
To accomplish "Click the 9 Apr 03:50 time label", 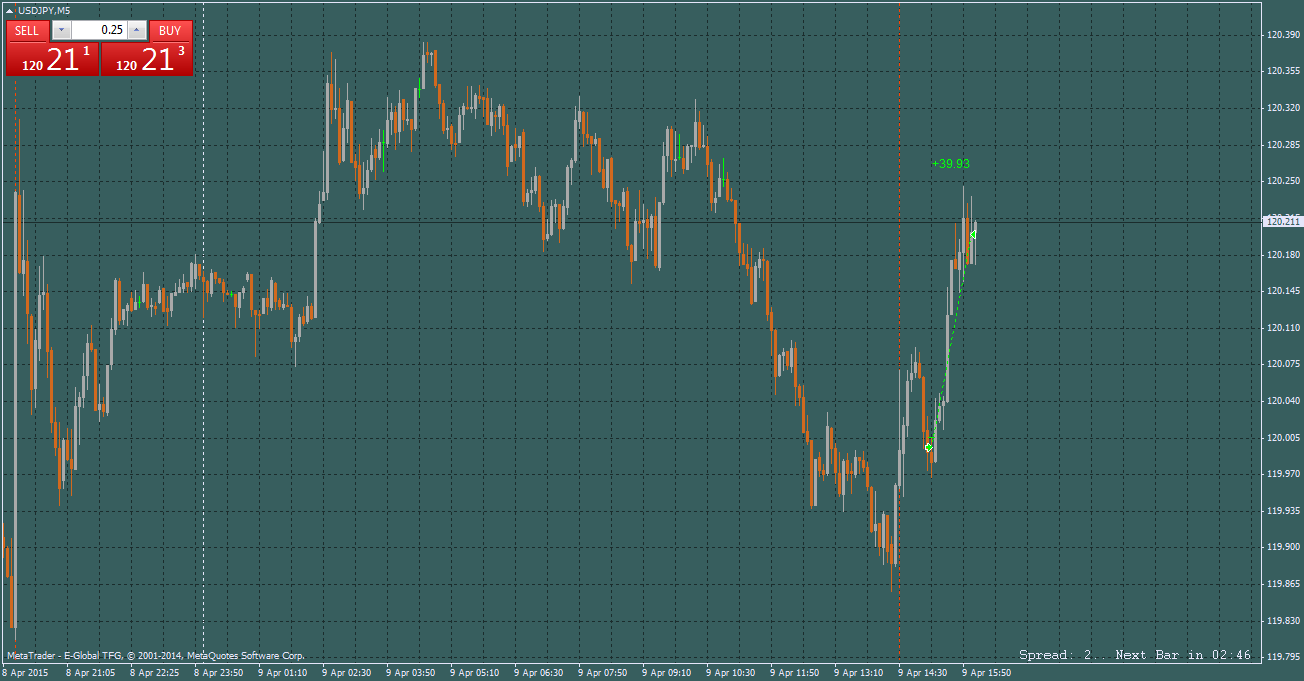I will 410,673.
